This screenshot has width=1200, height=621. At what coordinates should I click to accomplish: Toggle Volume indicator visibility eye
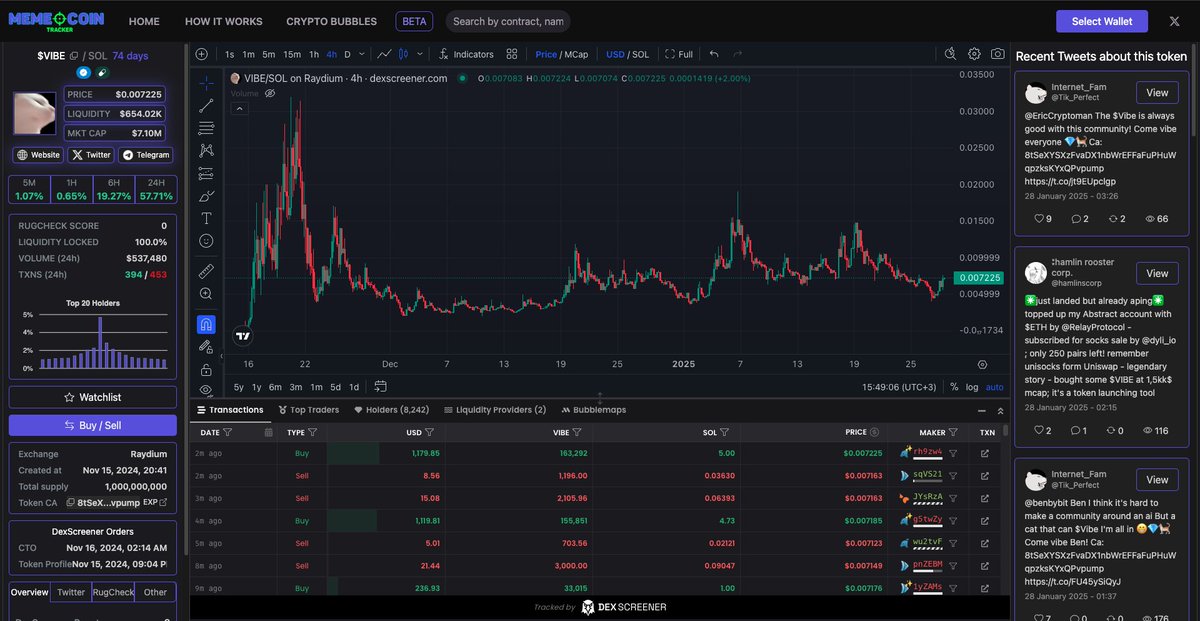pos(270,93)
